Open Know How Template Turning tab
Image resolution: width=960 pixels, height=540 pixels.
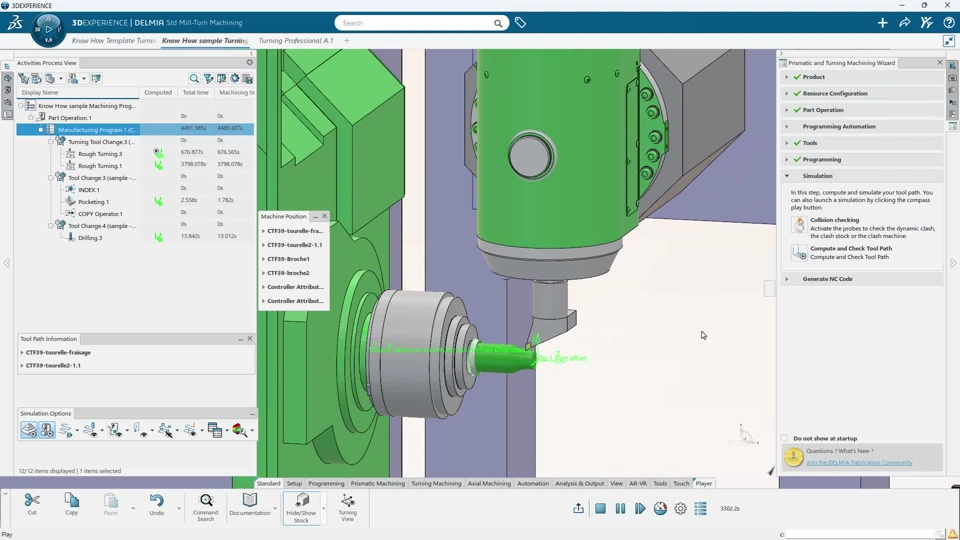click(x=114, y=40)
